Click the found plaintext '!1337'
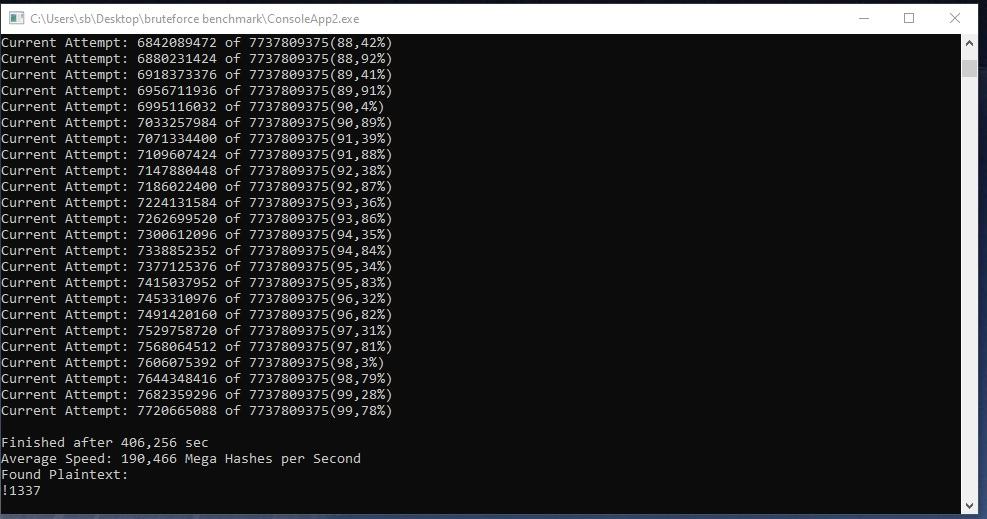 coord(21,491)
